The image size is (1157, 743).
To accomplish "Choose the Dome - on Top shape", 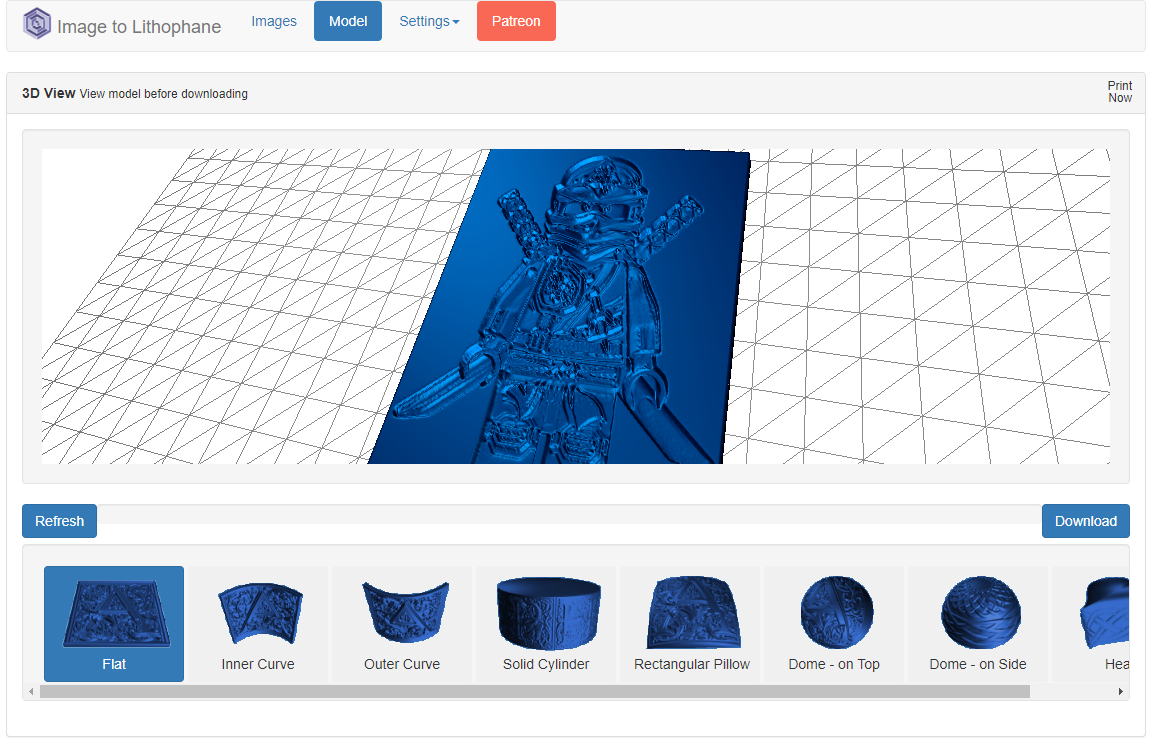I will click(x=834, y=623).
